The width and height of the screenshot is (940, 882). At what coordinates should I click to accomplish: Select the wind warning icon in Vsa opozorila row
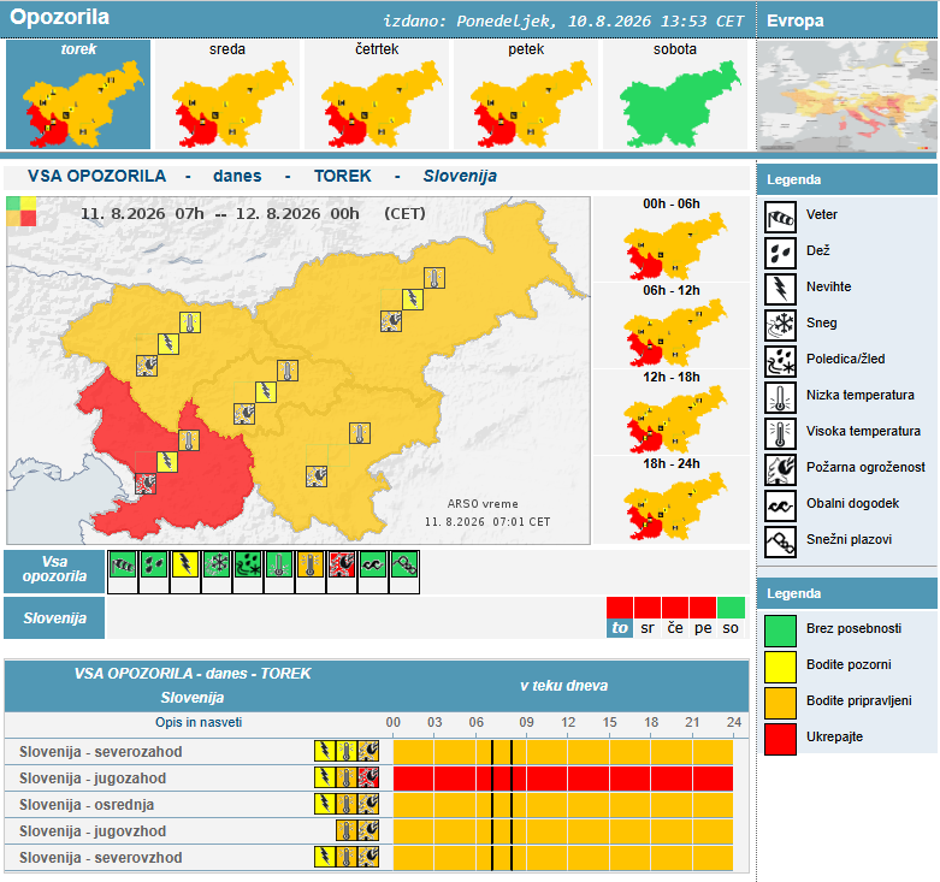pyautogui.click(x=123, y=565)
